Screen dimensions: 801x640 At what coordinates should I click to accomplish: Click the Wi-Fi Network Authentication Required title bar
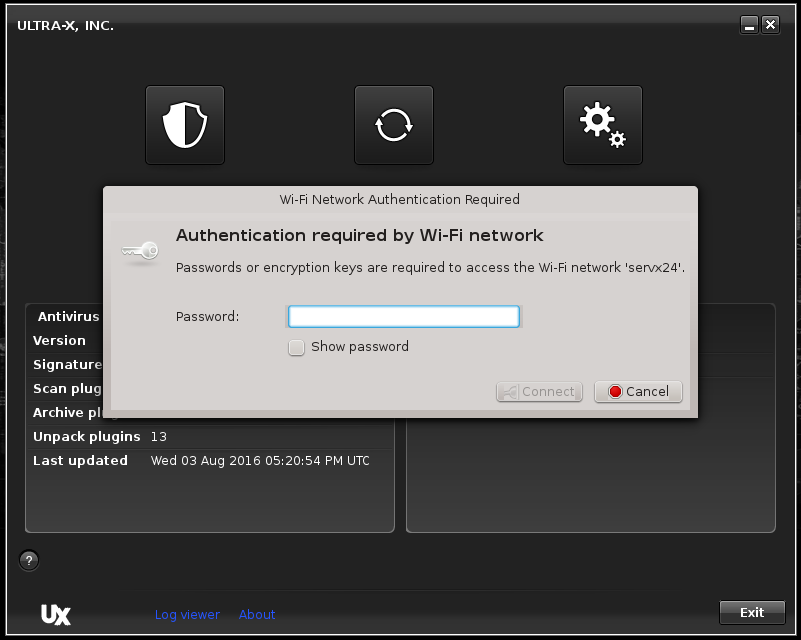point(400,199)
